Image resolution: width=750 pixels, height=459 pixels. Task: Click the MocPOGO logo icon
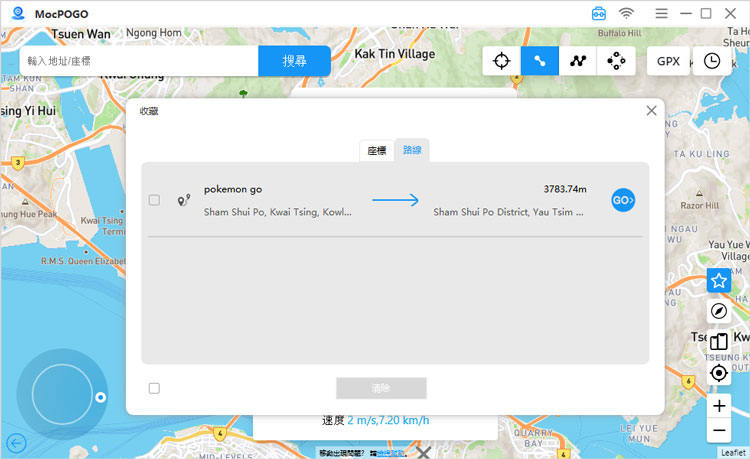[18, 13]
